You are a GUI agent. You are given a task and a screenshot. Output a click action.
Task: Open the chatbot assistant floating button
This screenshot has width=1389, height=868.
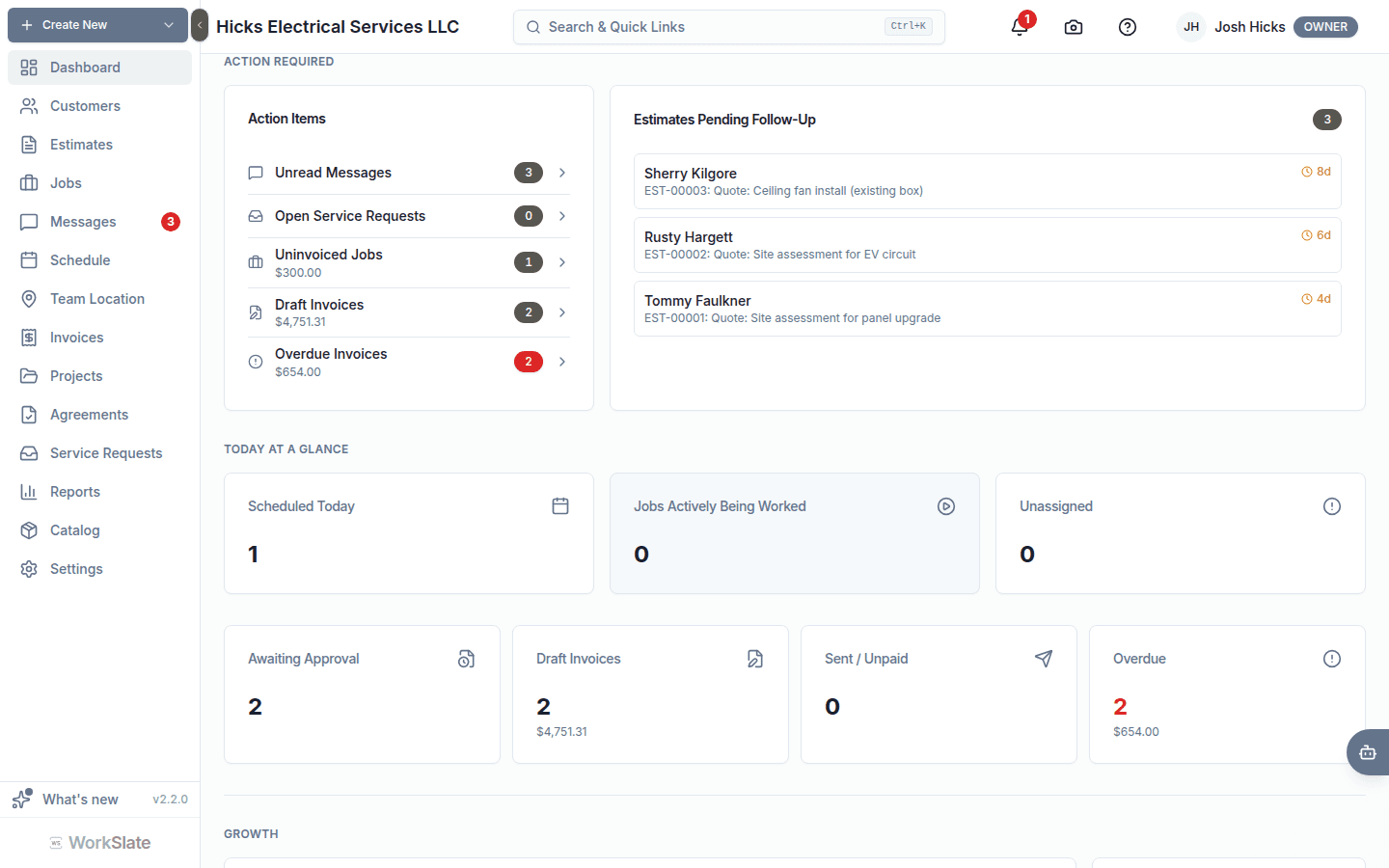(1368, 752)
